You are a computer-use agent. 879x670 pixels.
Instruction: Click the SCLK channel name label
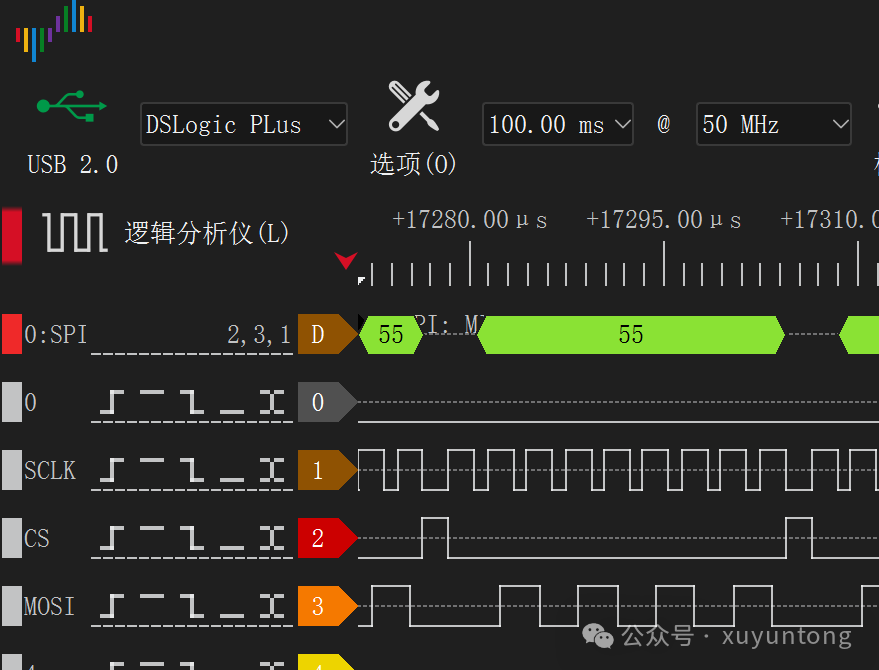[50, 470]
